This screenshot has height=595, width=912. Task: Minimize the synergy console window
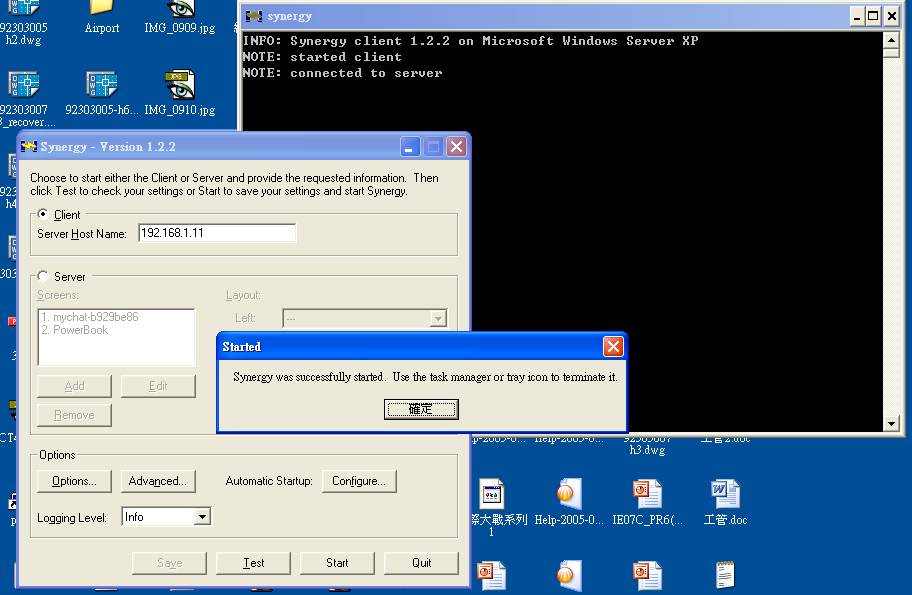(x=857, y=16)
